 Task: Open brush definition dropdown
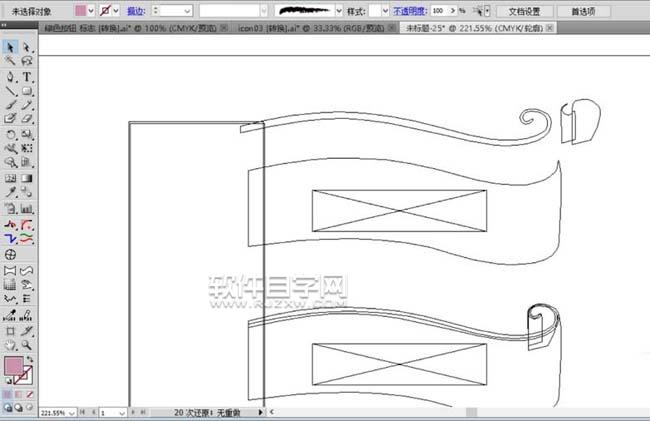pos(339,11)
